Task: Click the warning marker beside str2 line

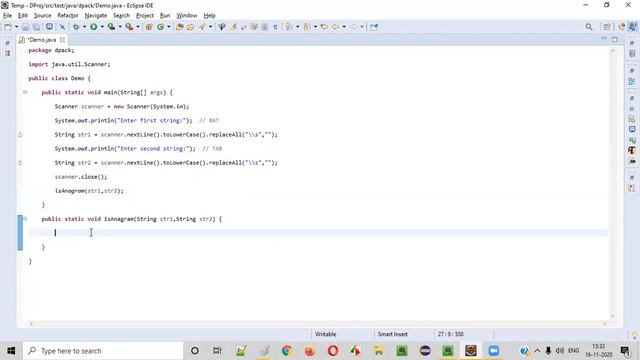Action: (x=20, y=162)
